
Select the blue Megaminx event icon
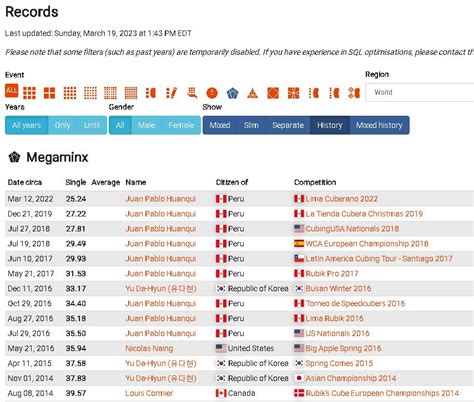tap(232, 93)
